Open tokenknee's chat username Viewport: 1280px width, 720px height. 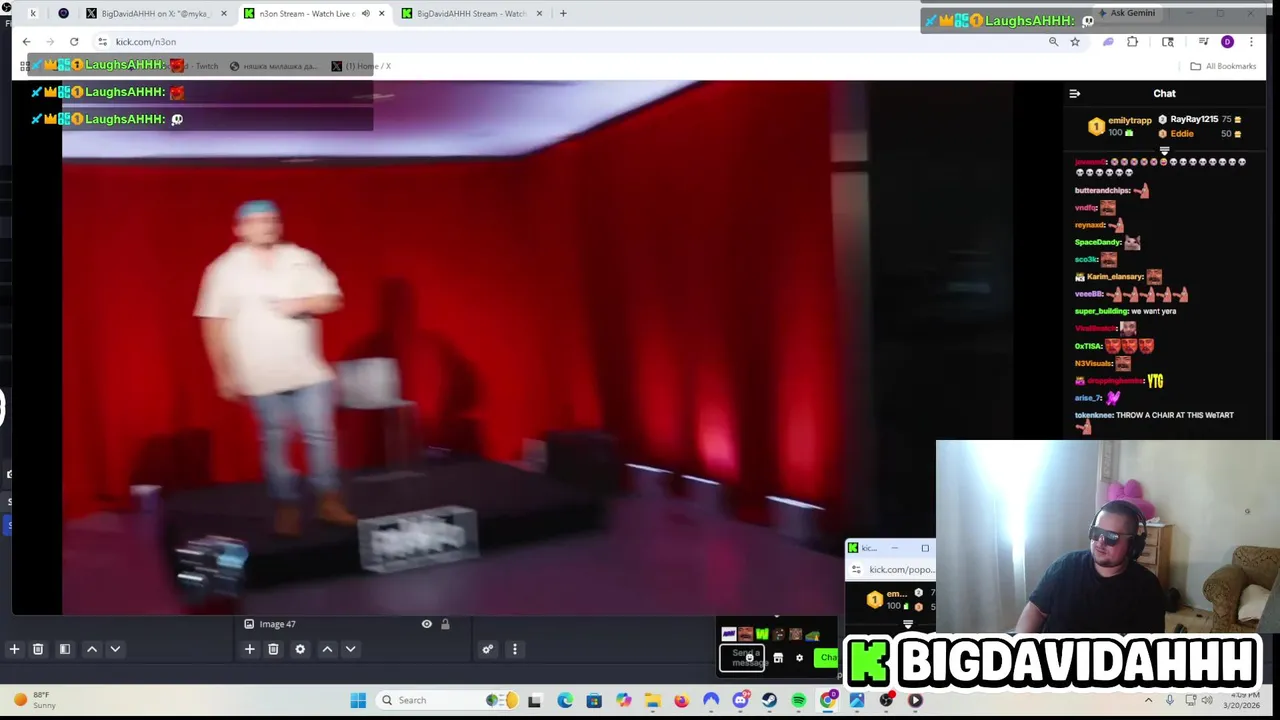[x=1094, y=415]
